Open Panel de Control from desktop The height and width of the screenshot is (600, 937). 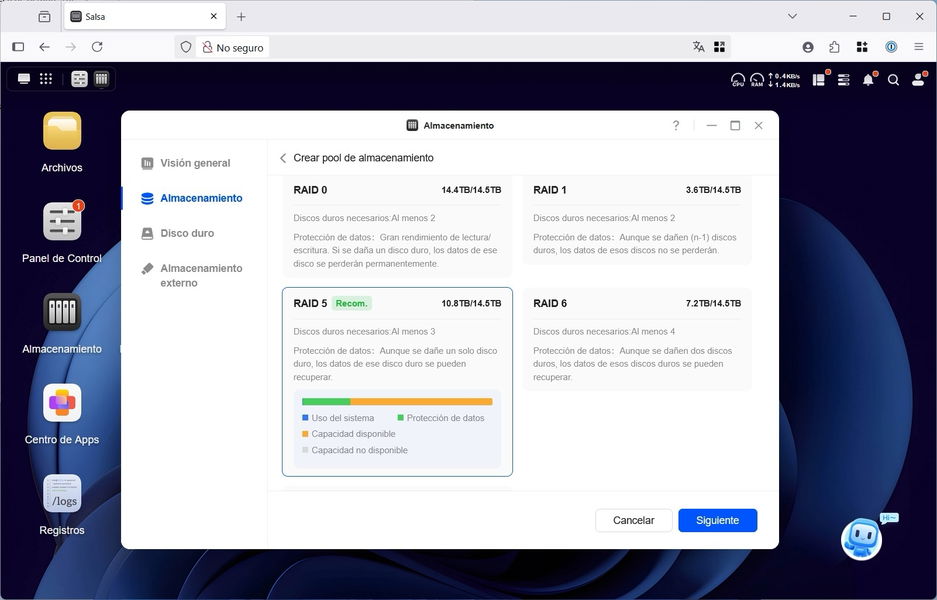pos(62,222)
